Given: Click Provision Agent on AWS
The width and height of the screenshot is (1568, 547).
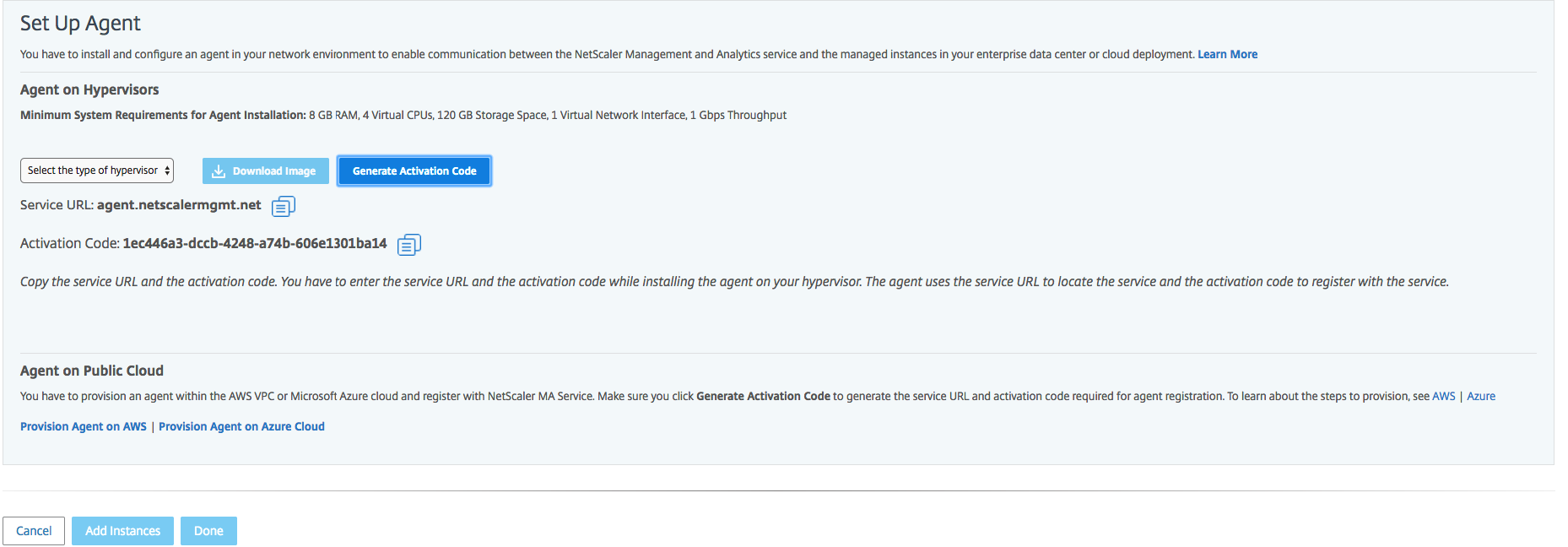Looking at the screenshot, I should click(x=84, y=426).
